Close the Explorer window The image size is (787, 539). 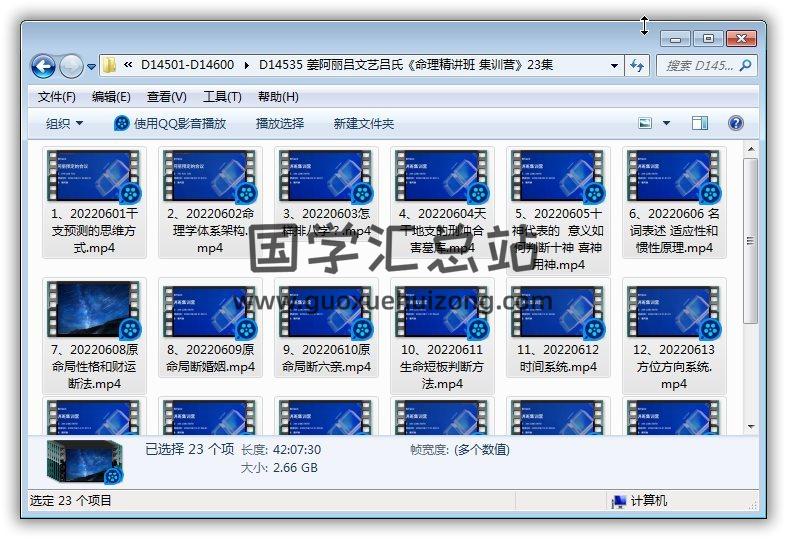click(741, 39)
